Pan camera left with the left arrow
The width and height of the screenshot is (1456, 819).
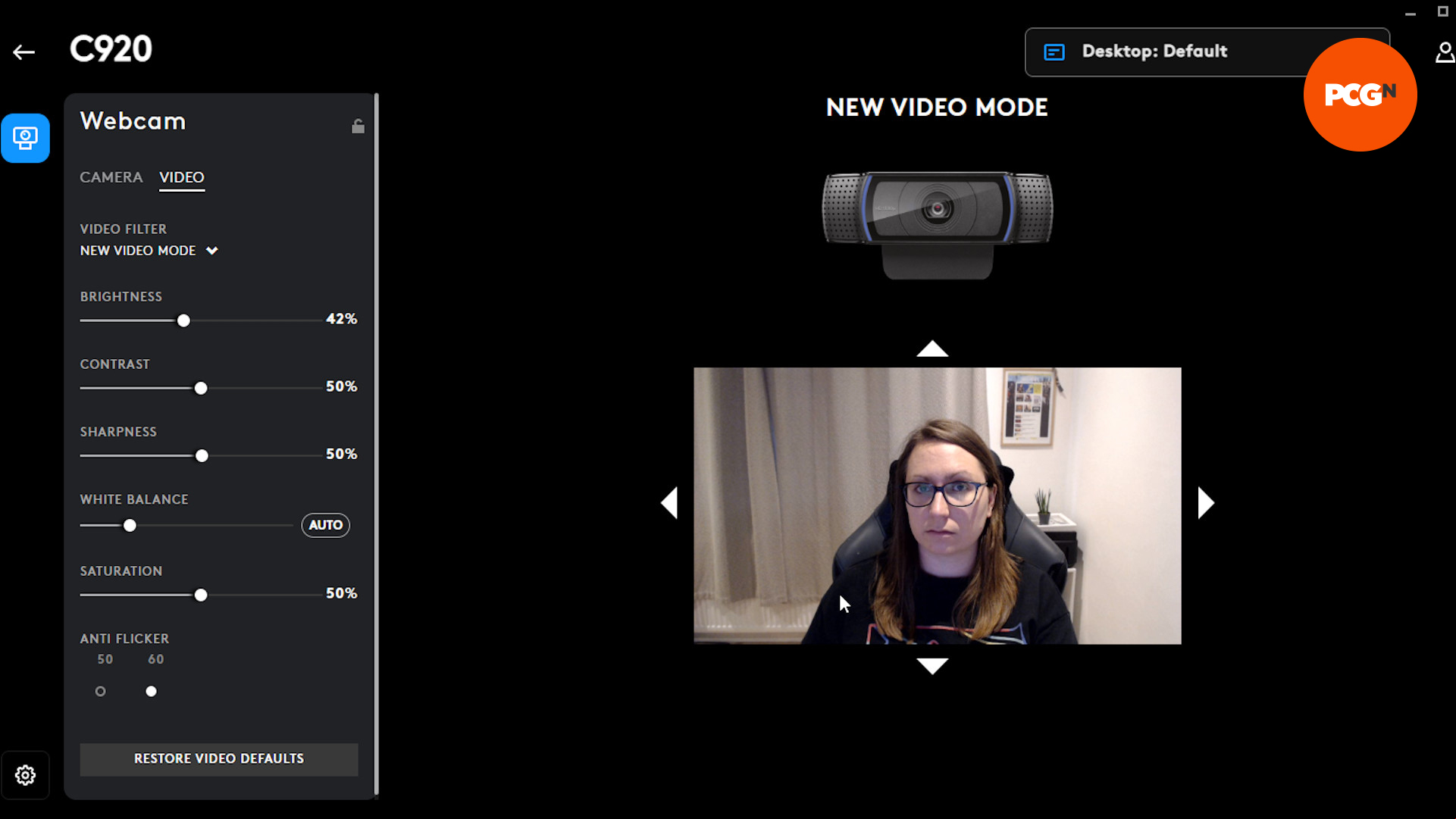point(669,502)
